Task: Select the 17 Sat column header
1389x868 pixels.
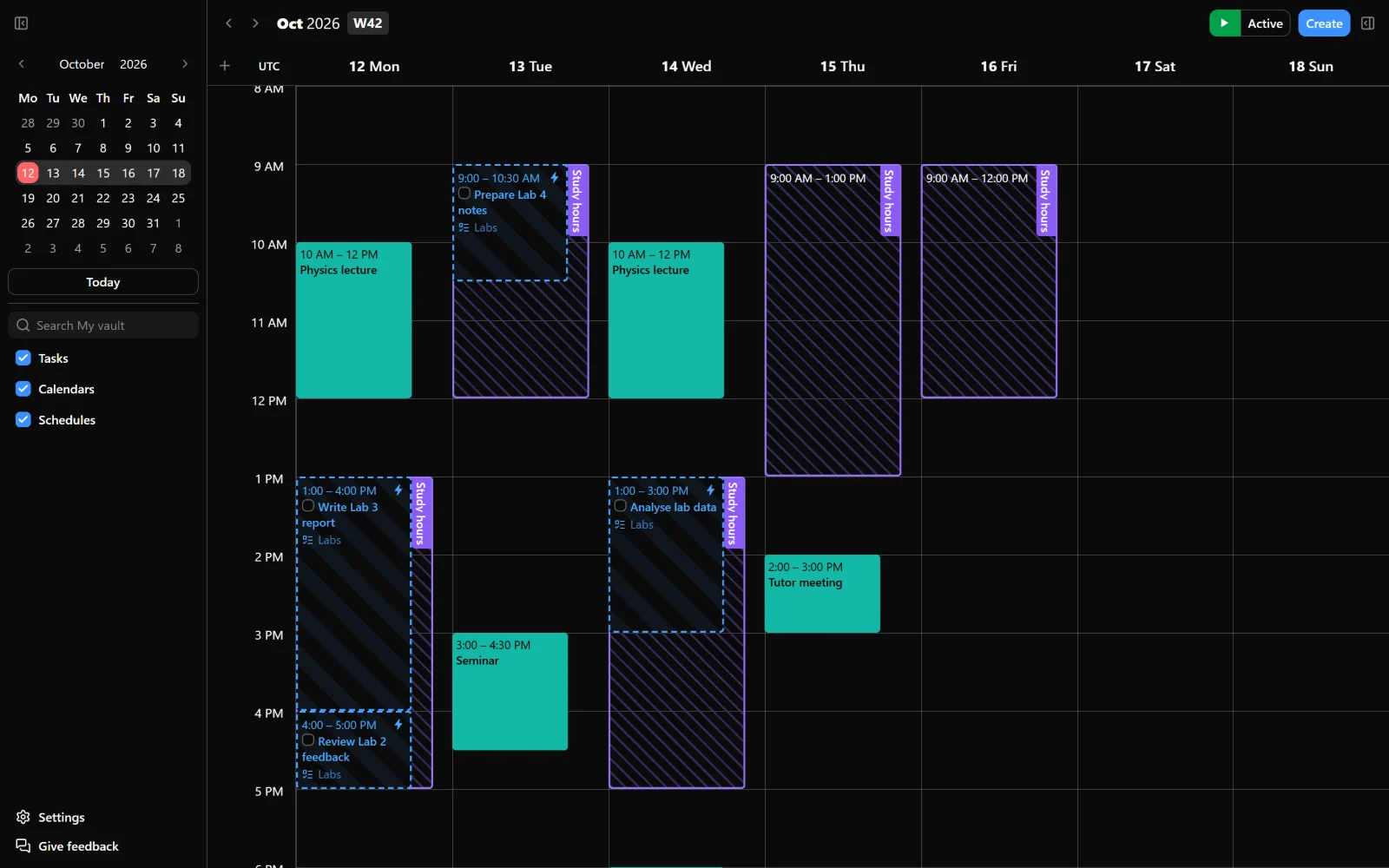Action: (x=1155, y=66)
